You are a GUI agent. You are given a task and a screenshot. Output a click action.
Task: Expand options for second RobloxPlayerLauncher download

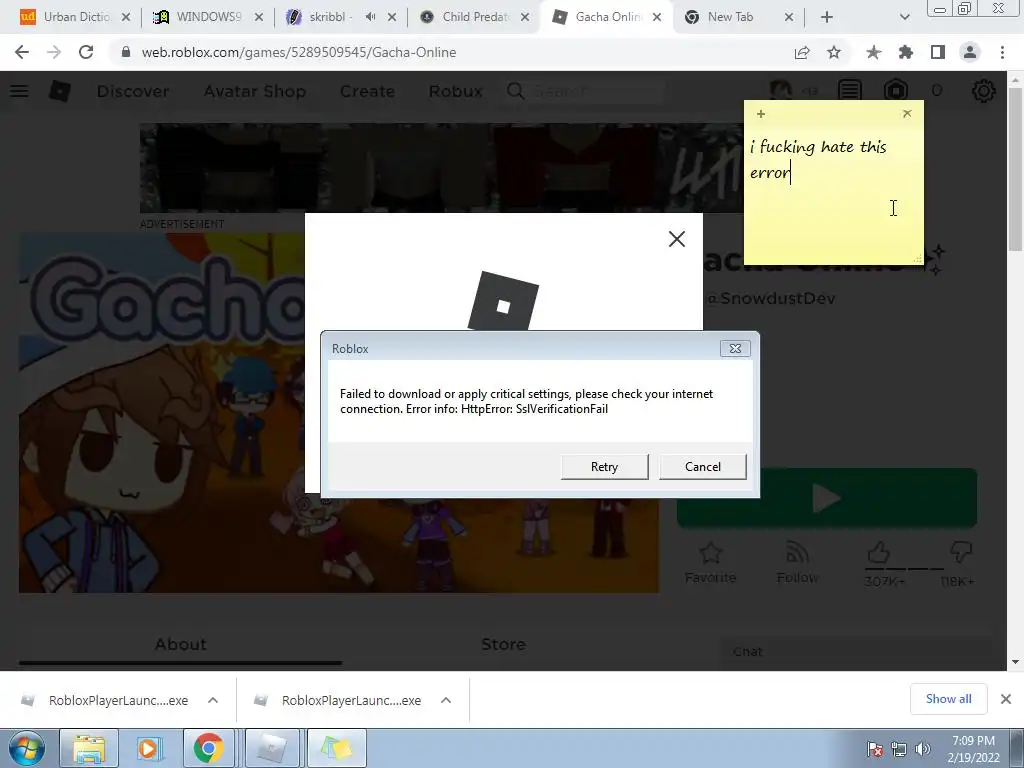coord(446,700)
